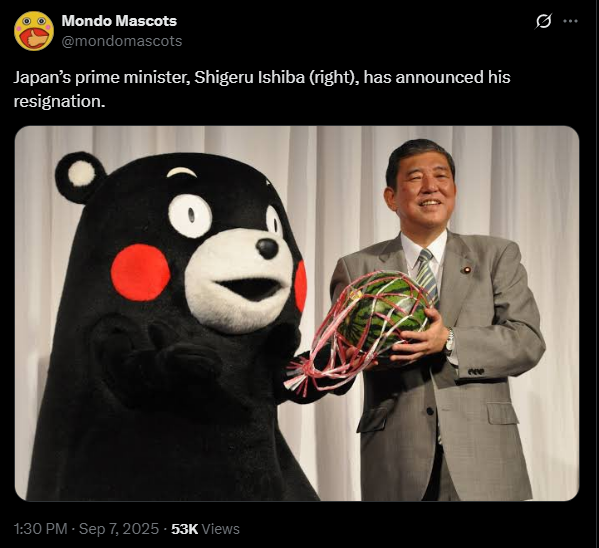Click the Sep 7, 2025 date
The image size is (599, 548).
pos(119,529)
